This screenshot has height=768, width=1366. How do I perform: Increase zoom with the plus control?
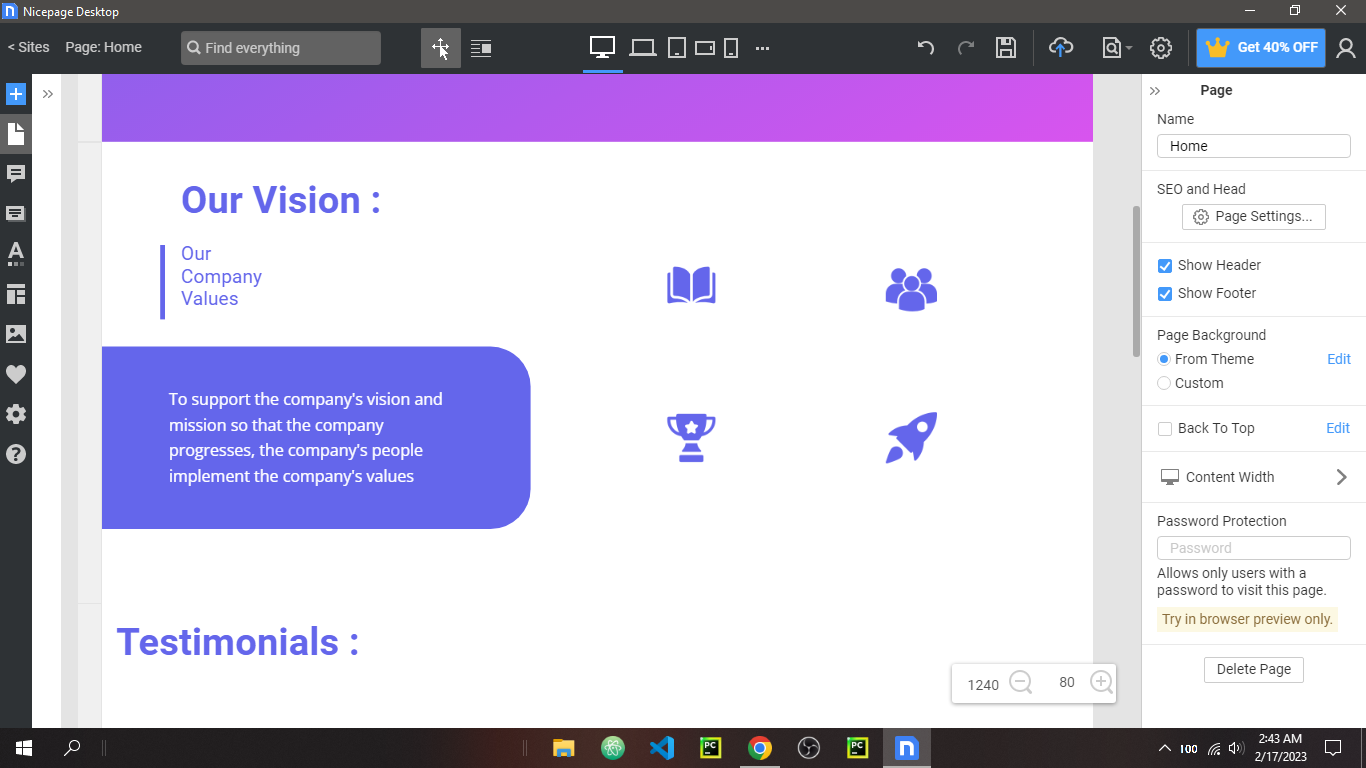click(x=1101, y=682)
